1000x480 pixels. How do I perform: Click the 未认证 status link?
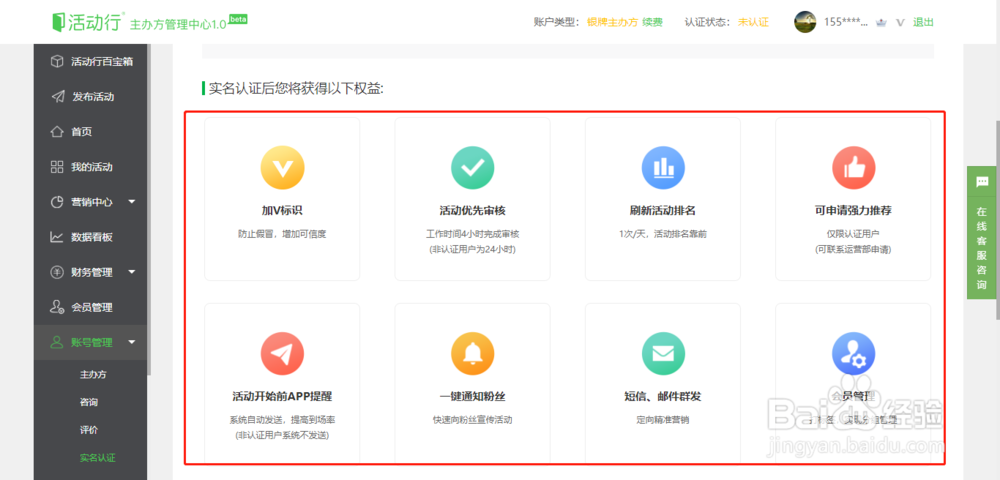pyautogui.click(x=753, y=22)
